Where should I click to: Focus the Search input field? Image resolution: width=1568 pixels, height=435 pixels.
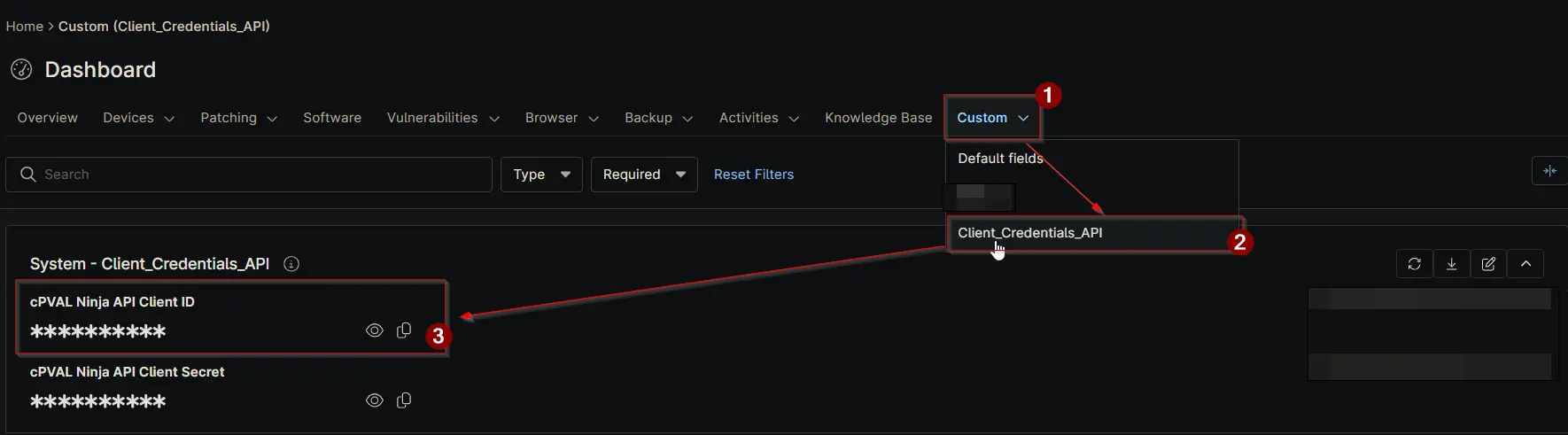click(x=249, y=175)
